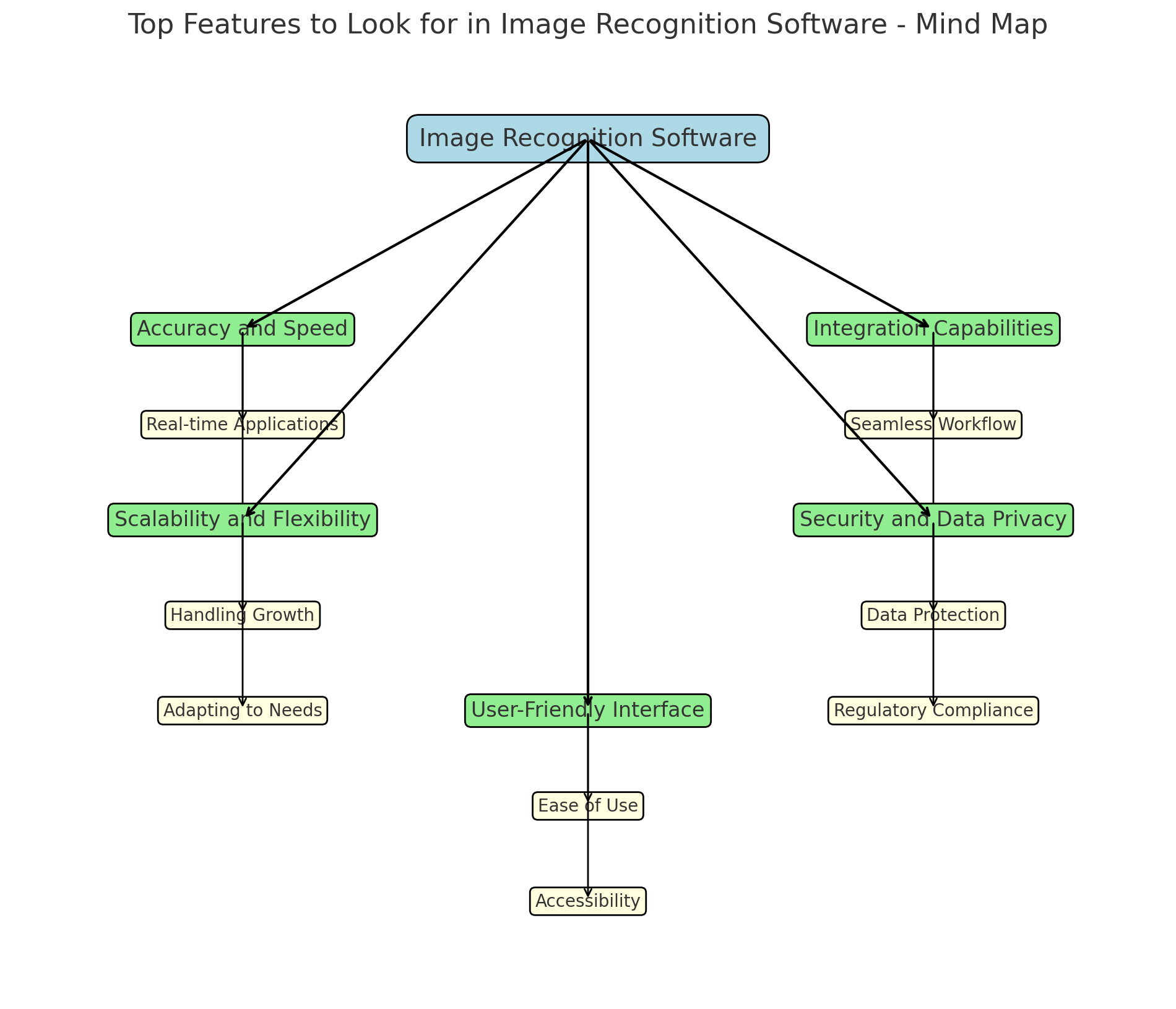Select the Image Recognition Software root node
This screenshot has width=1176, height=1009.
click(x=587, y=138)
